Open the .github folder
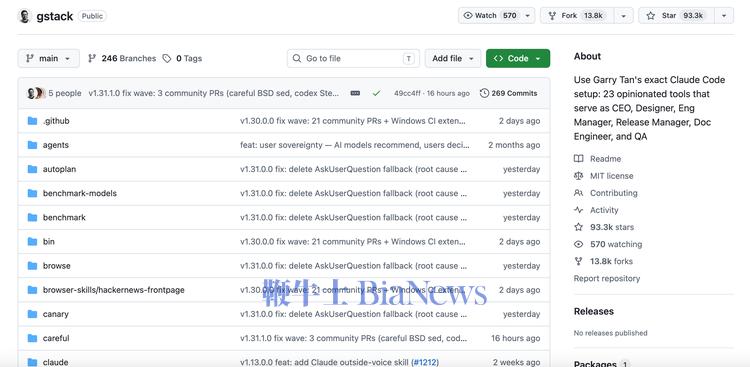This screenshot has height=367, width=750. [56, 121]
